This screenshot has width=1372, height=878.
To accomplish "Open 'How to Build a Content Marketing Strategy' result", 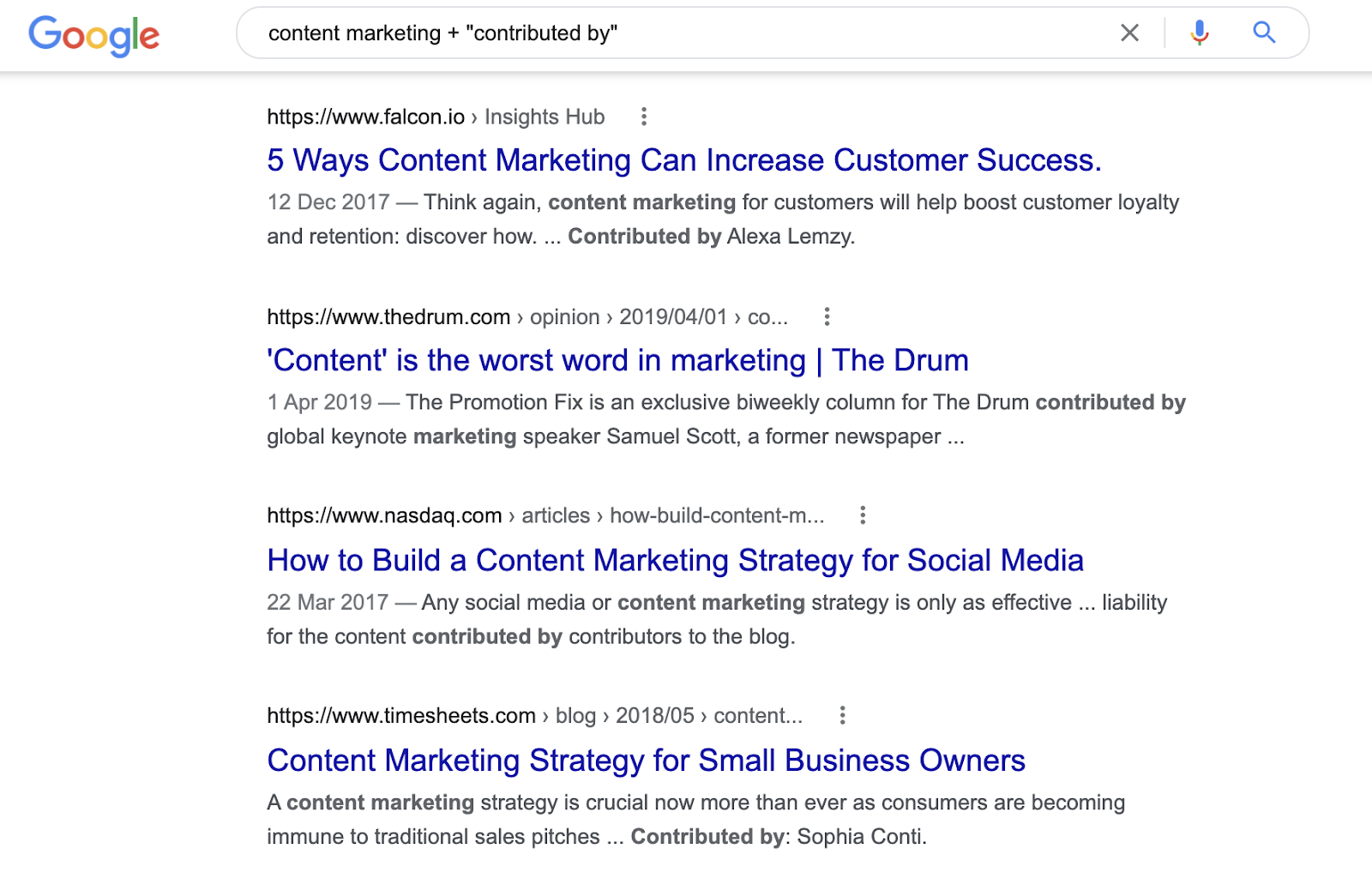I will (675, 560).
